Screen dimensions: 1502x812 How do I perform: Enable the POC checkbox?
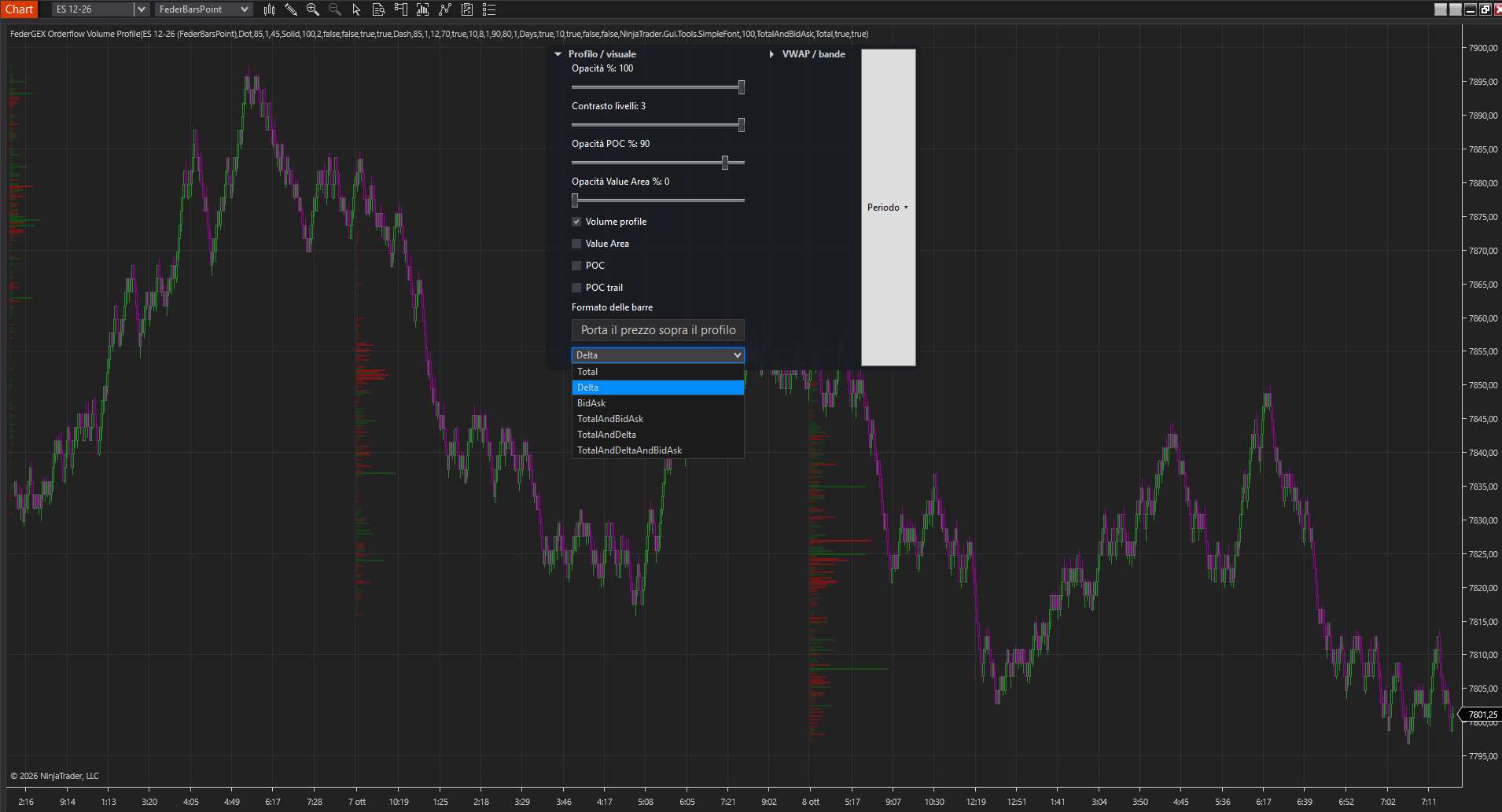coord(576,266)
